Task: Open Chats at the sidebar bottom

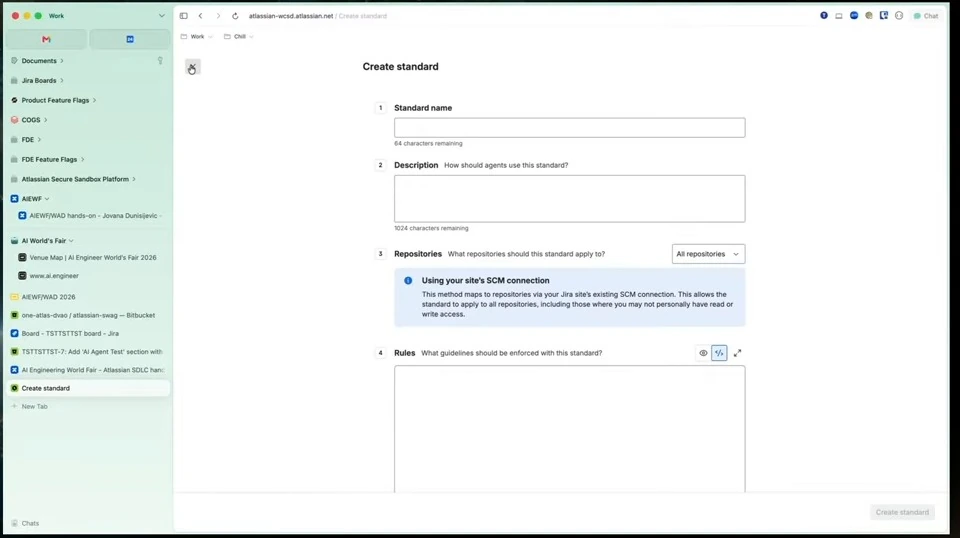Action: (x=25, y=523)
